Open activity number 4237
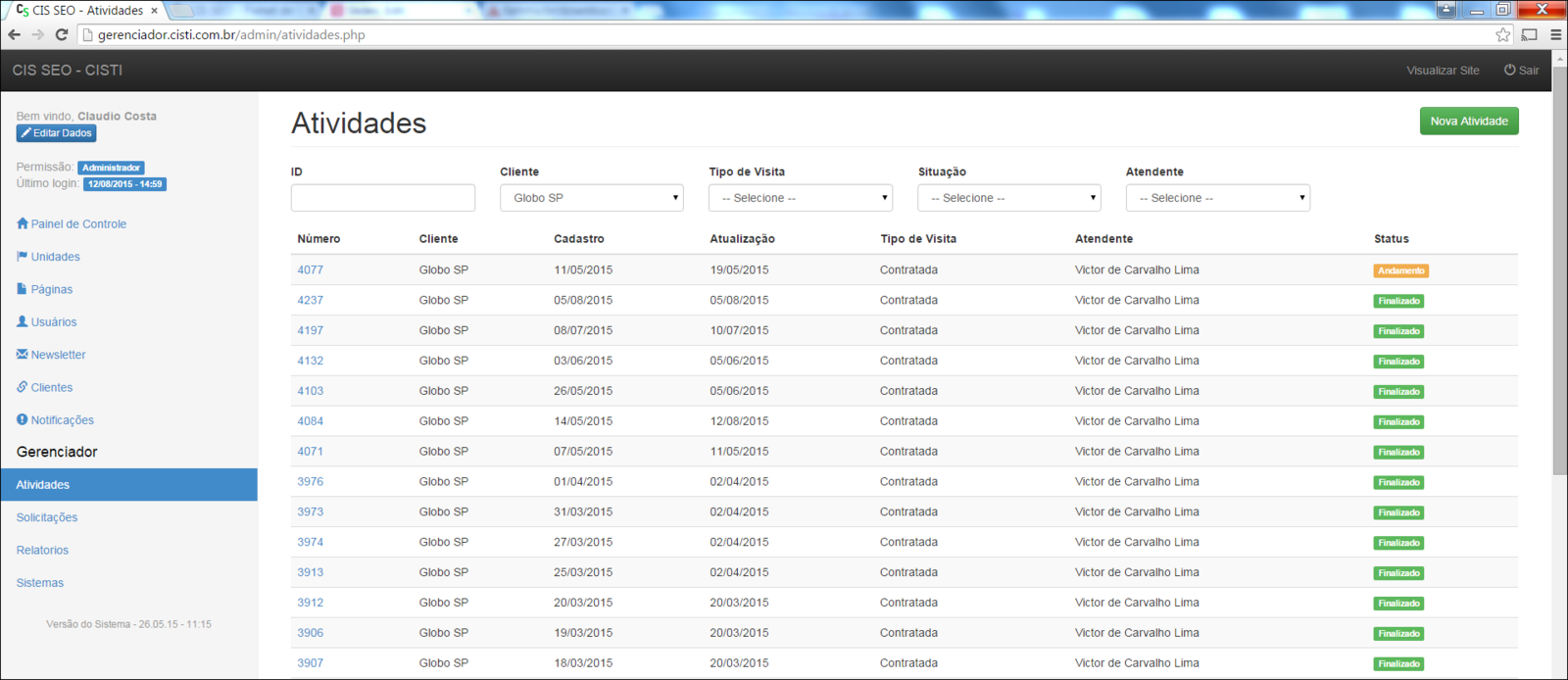 311,300
